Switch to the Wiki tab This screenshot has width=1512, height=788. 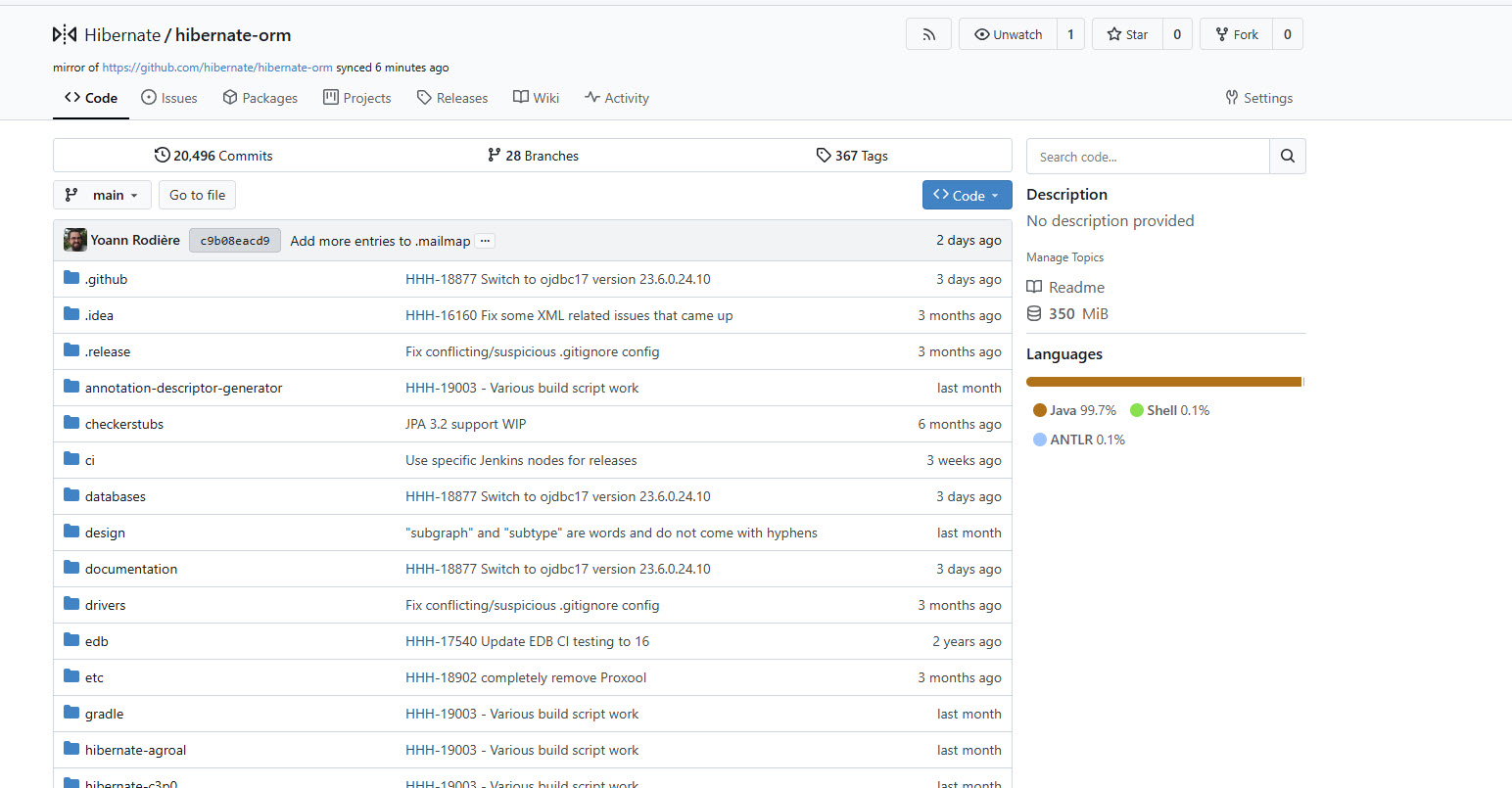(537, 98)
